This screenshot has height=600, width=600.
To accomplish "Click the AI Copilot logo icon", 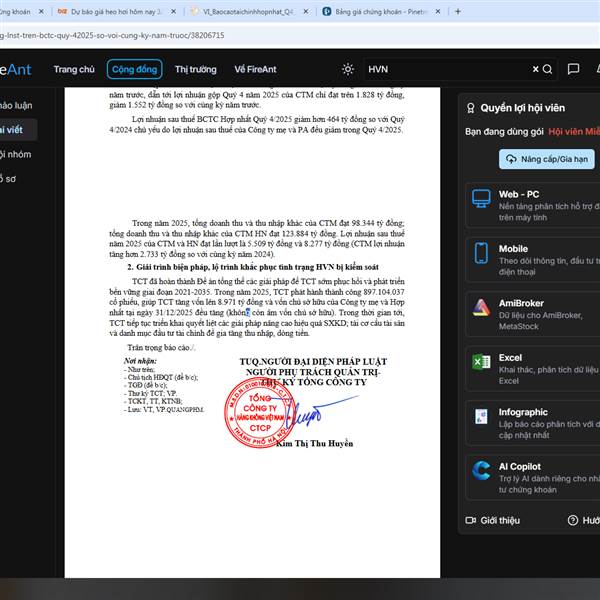I will pos(481,470).
